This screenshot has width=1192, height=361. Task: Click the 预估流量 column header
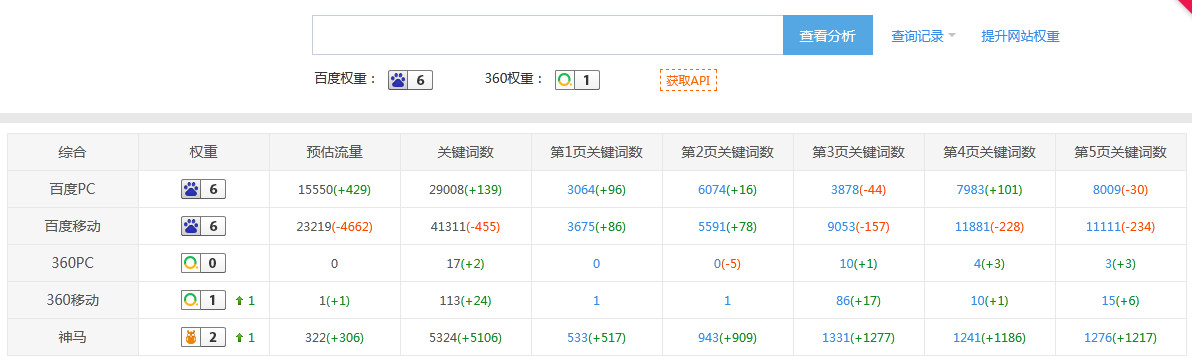[334, 152]
